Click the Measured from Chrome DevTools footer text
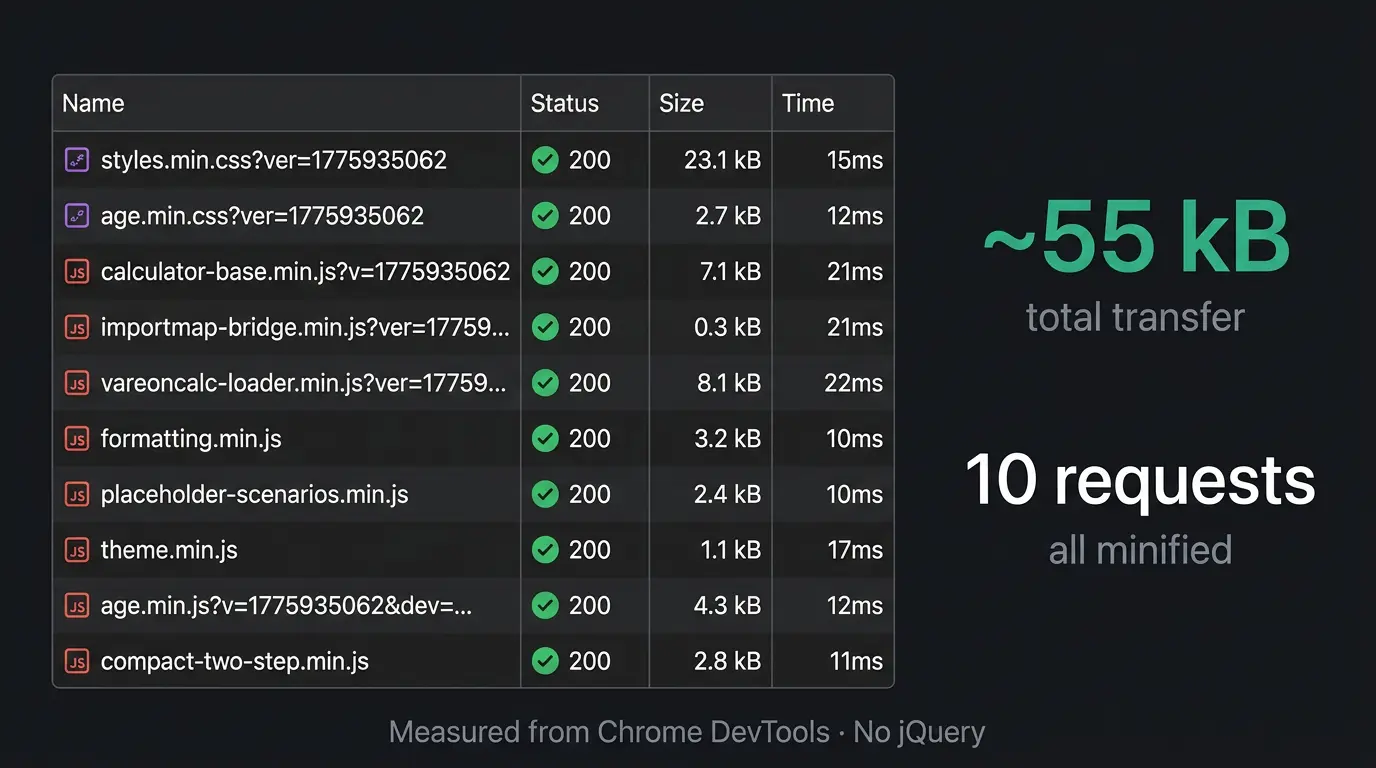Image resolution: width=1376 pixels, height=768 pixels. (x=687, y=731)
